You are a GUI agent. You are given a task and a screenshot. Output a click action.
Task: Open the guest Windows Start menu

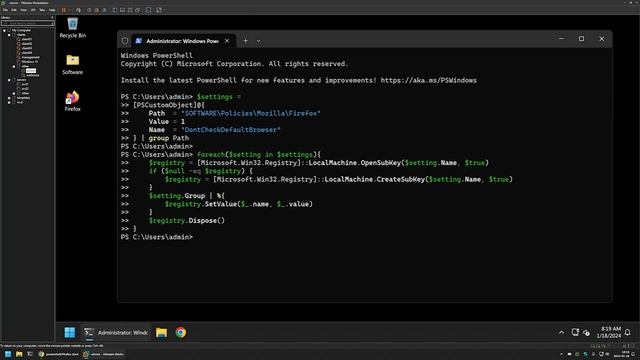click(70, 332)
